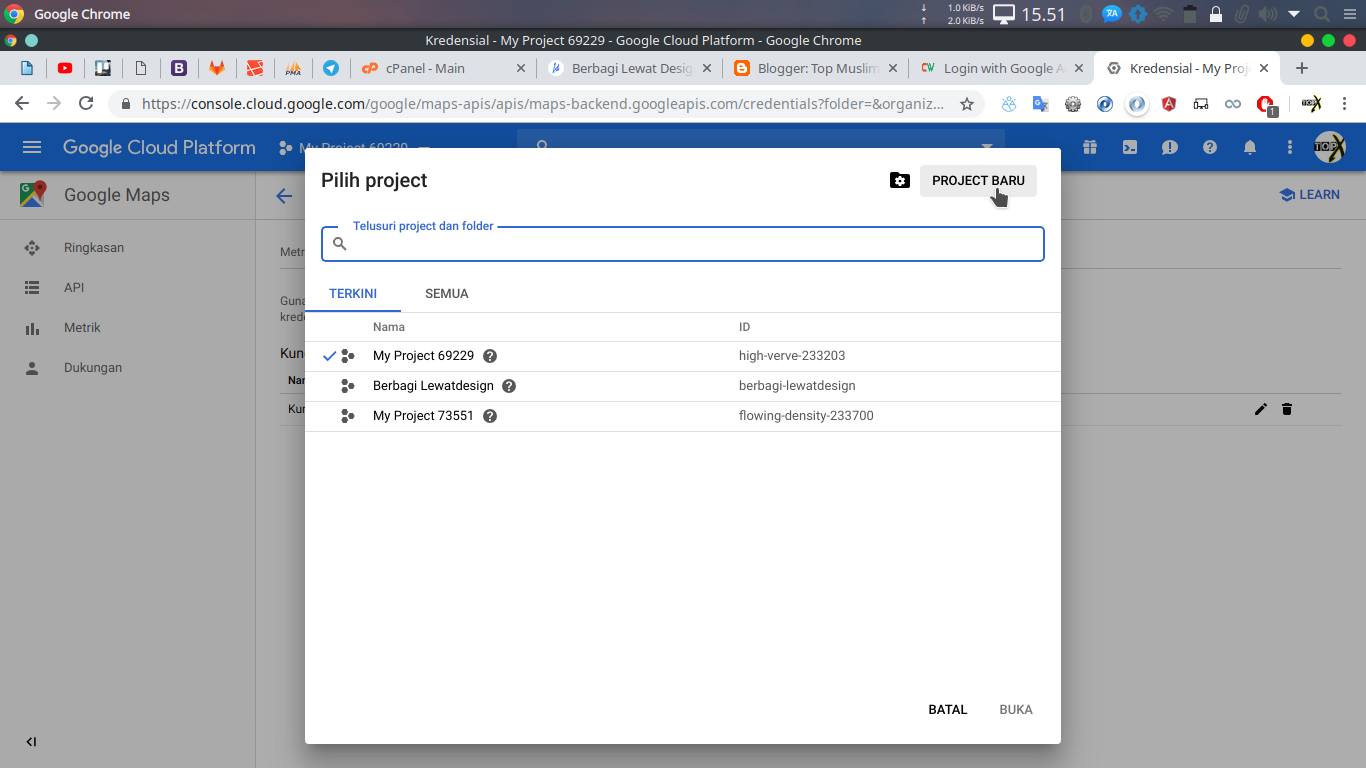
Task: Click help icon beside My Project 69229
Action: click(x=490, y=356)
